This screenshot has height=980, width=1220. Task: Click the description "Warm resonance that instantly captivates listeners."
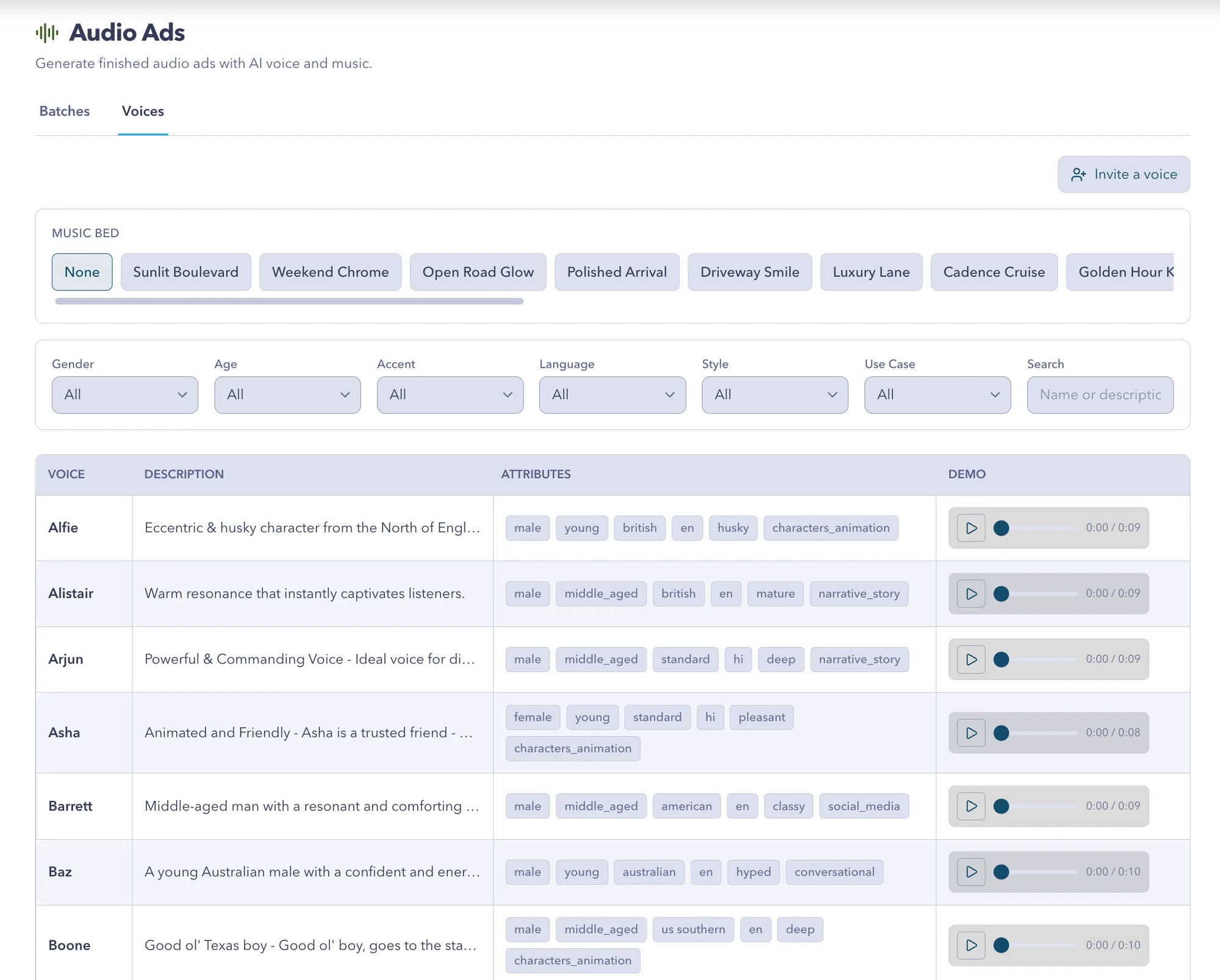pos(304,593)
